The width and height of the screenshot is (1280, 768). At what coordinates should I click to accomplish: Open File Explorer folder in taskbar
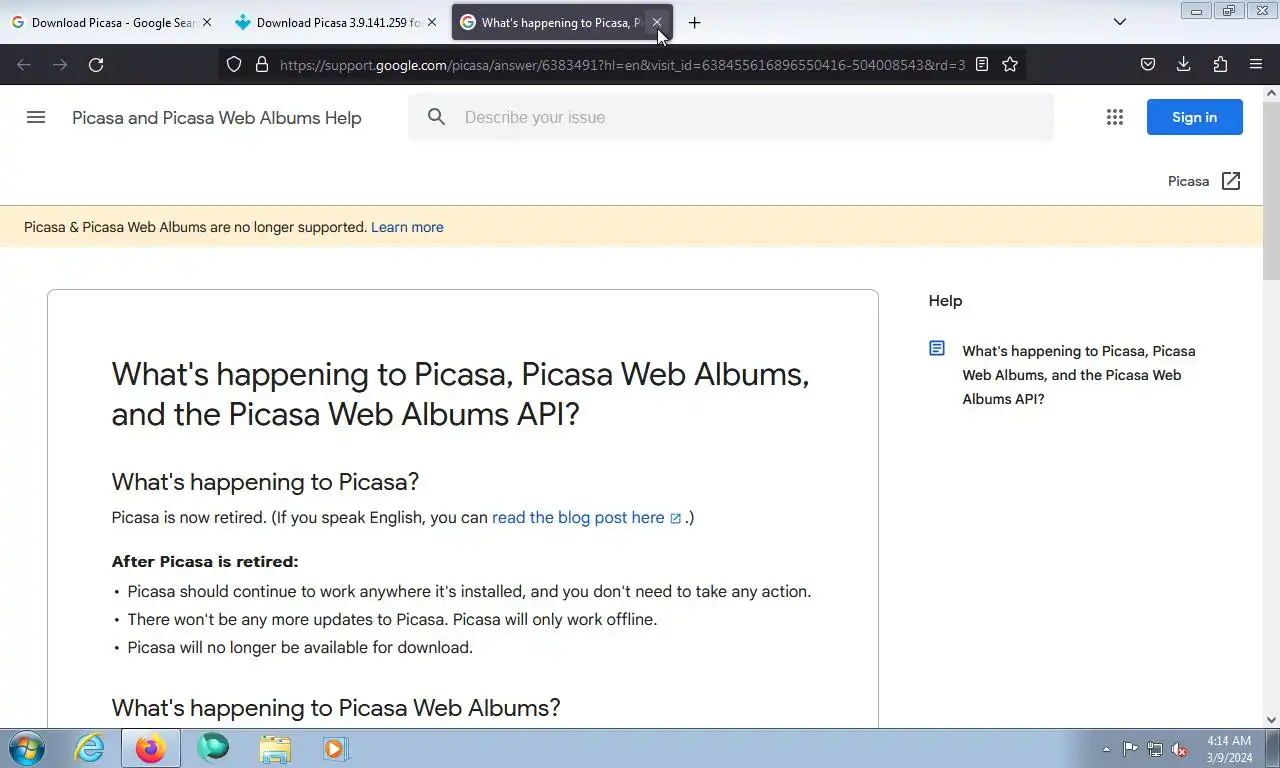coord(275,748)
